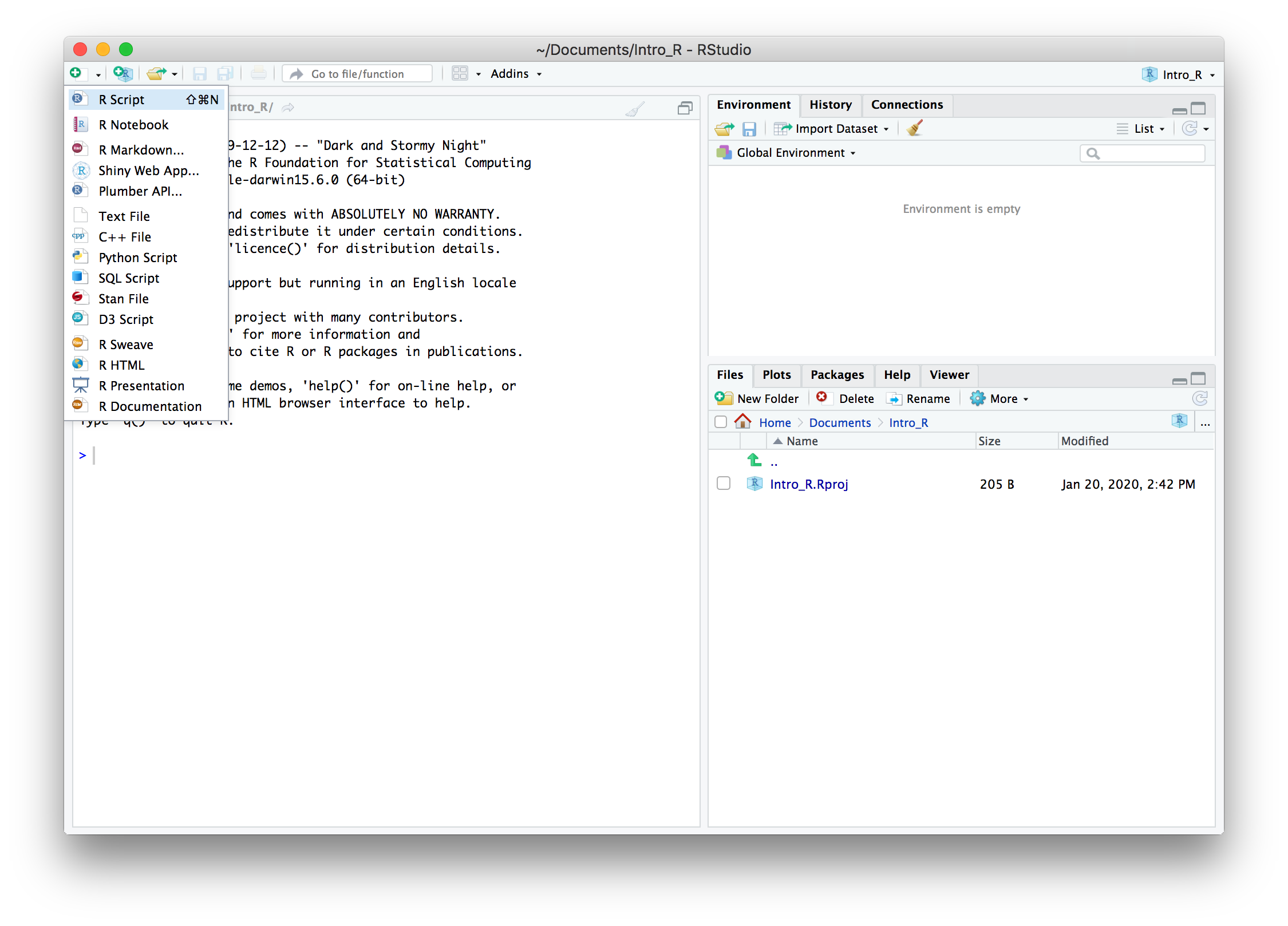1288x926 pixels.
Task: Go up a directory with the green arrow
Action: pos(754,460)
